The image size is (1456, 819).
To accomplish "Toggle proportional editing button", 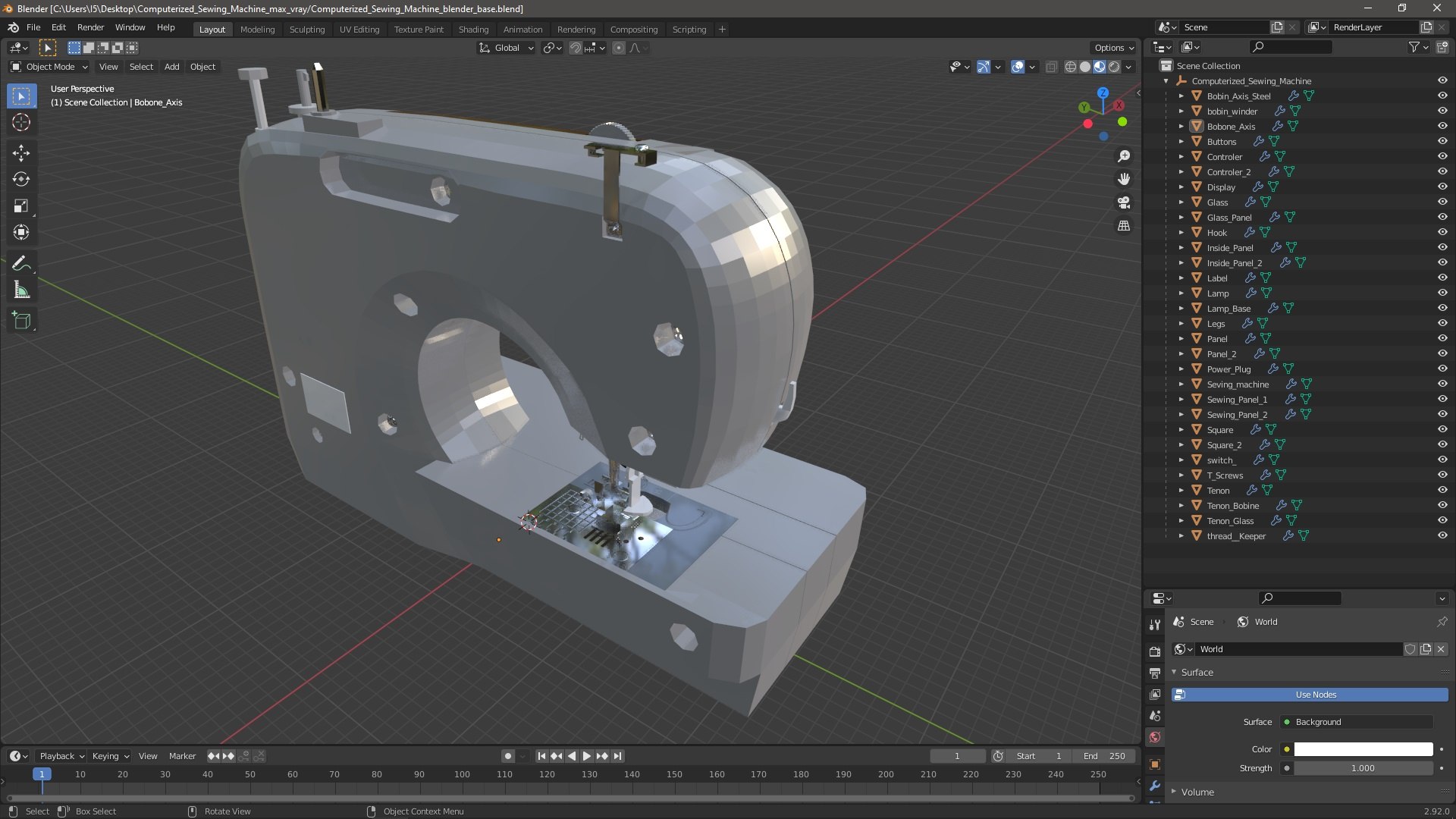I will [x=619, y=48].
